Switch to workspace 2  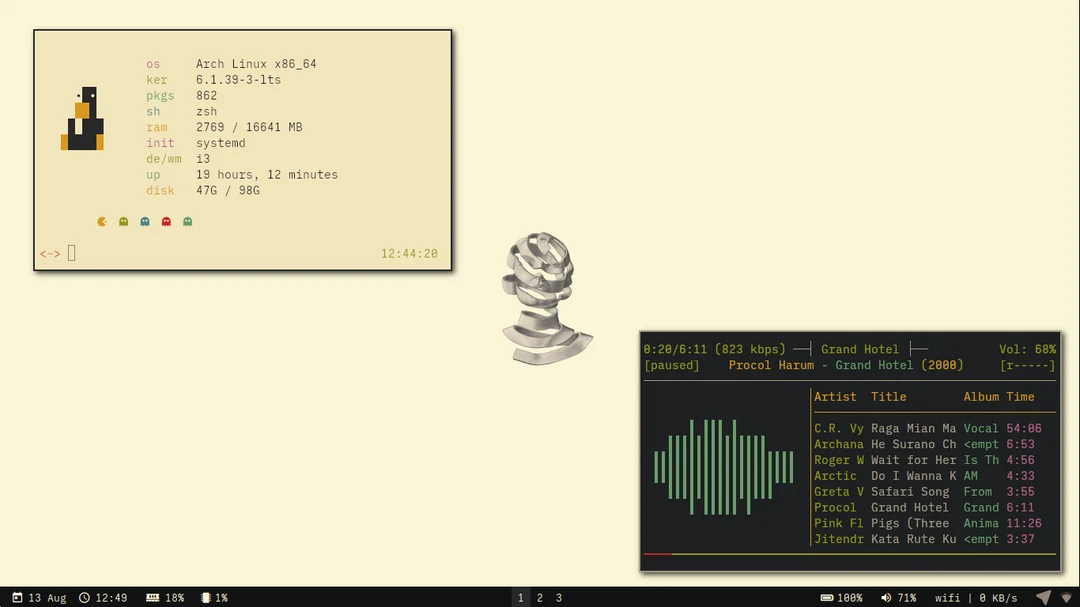[540, 597]
